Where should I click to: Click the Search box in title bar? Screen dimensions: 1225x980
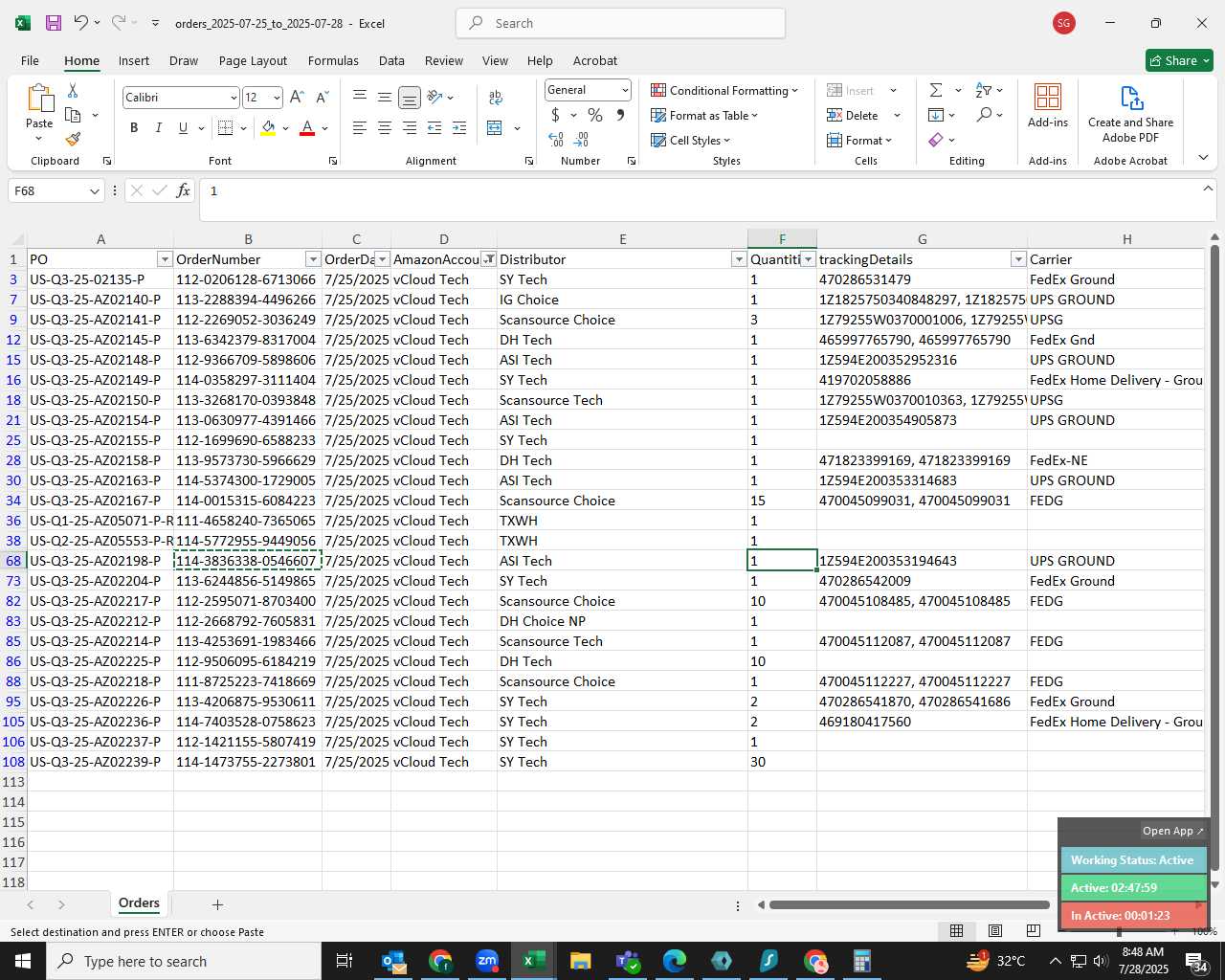620,23
